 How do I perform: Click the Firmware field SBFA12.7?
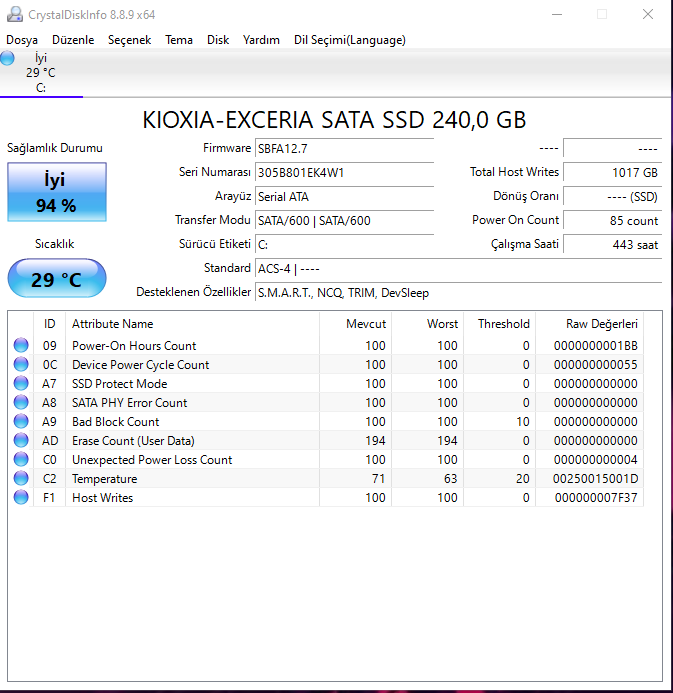point(344,149)
